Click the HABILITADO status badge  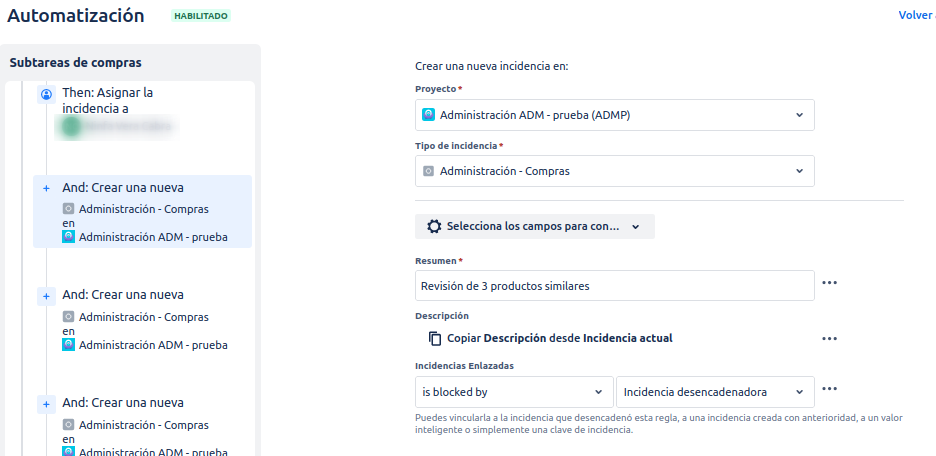[x=200, y=16]
